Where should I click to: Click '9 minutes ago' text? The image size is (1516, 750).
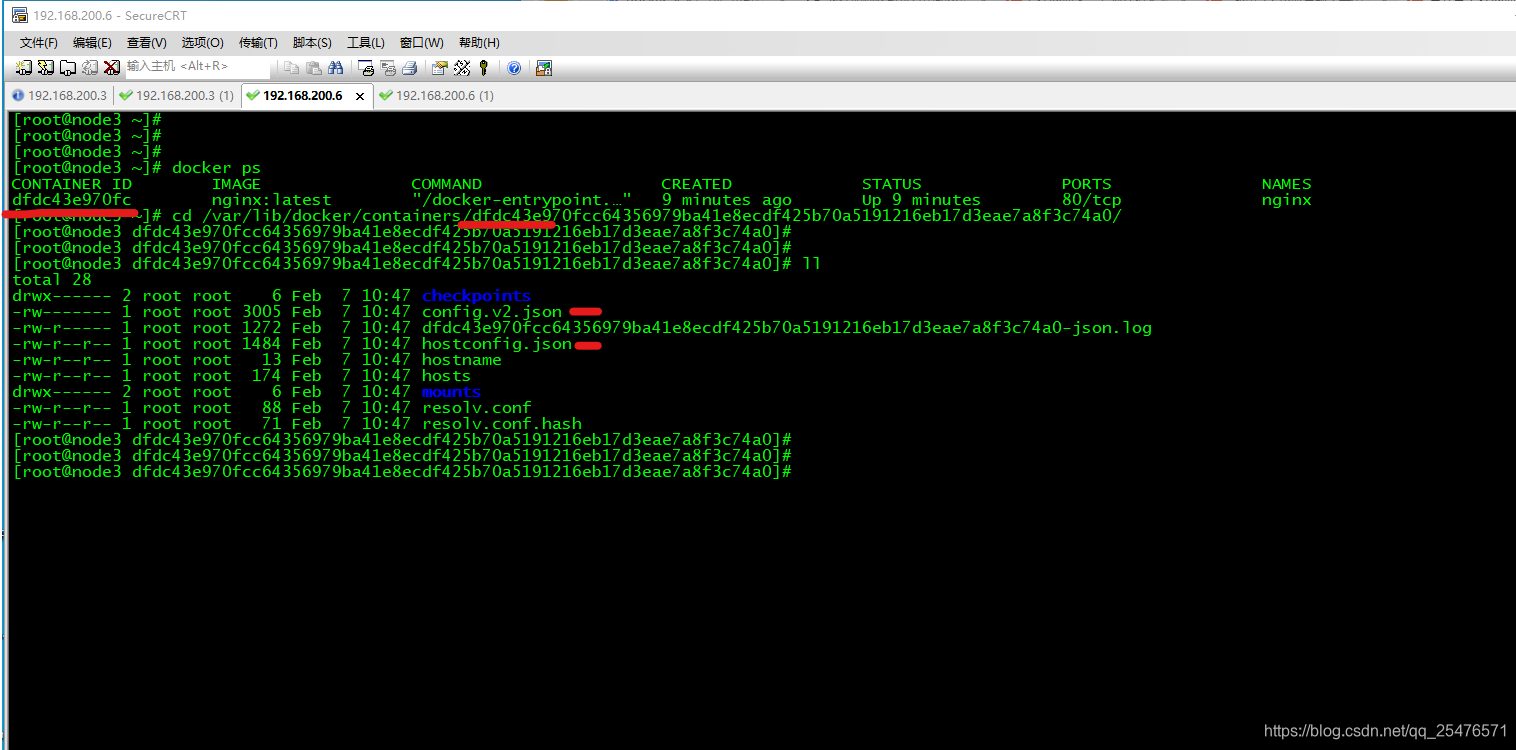point(726,200)
